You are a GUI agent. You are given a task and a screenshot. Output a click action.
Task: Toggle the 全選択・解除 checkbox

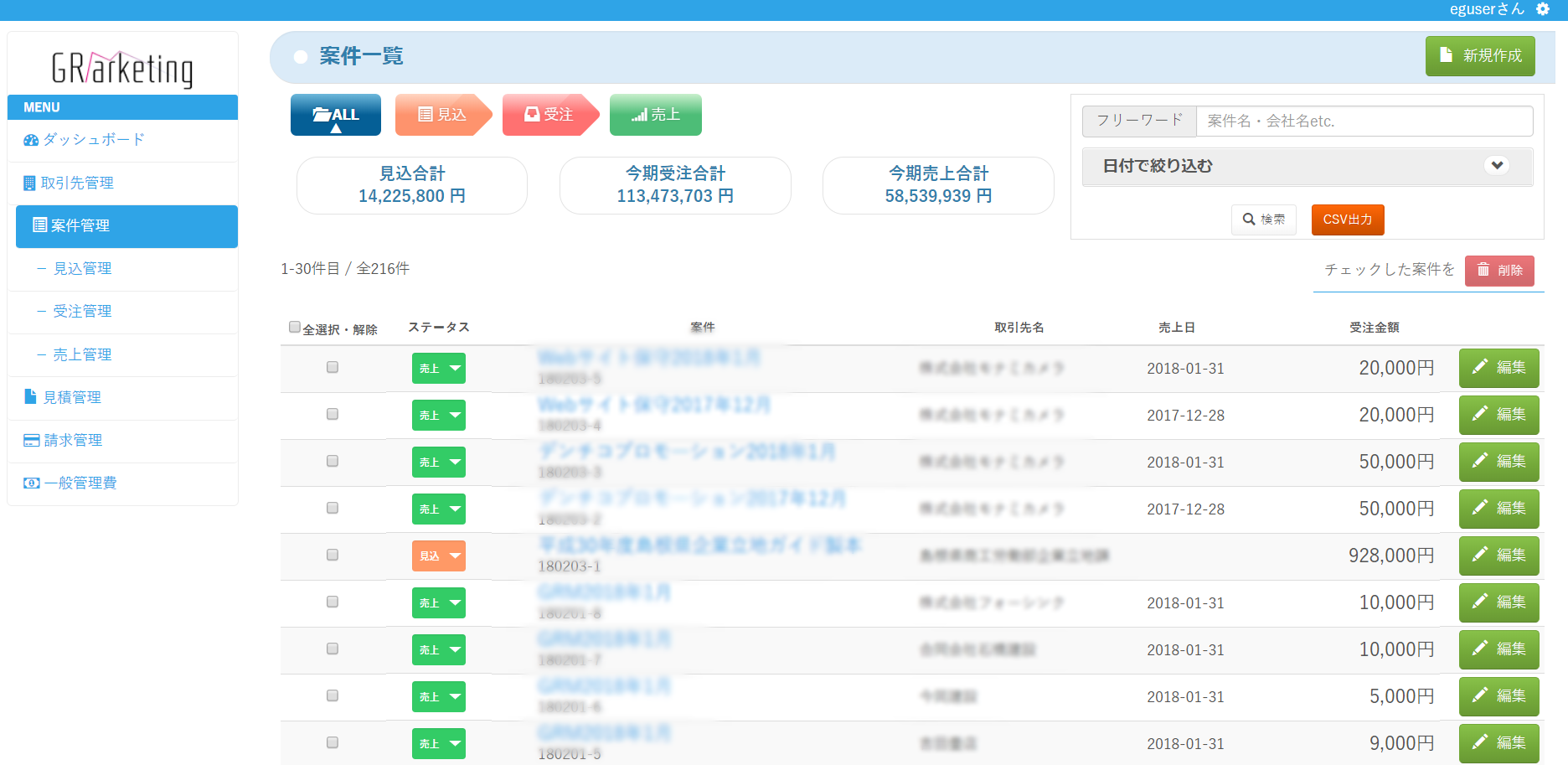[x=294, y=327]
